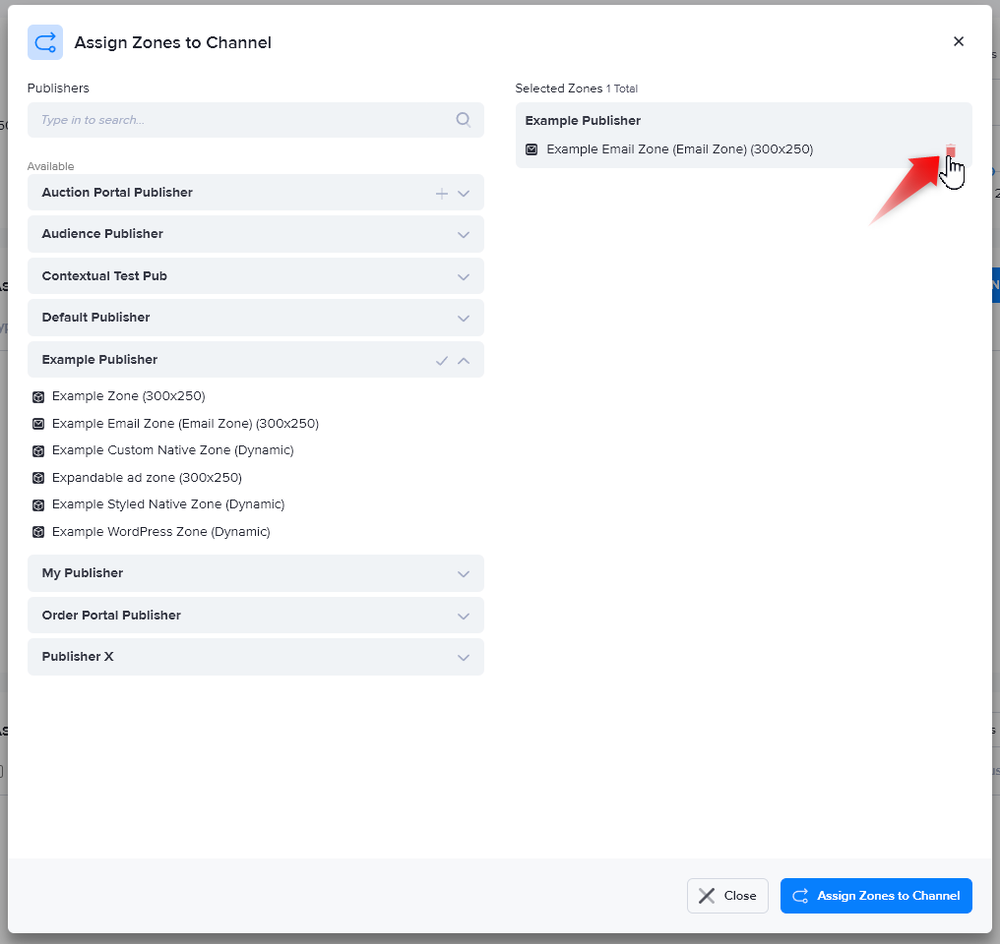1000x944 pixels.
Task: Select available Example Email Zone (Email Zone) (300x250)
Action: click(185, 424)
